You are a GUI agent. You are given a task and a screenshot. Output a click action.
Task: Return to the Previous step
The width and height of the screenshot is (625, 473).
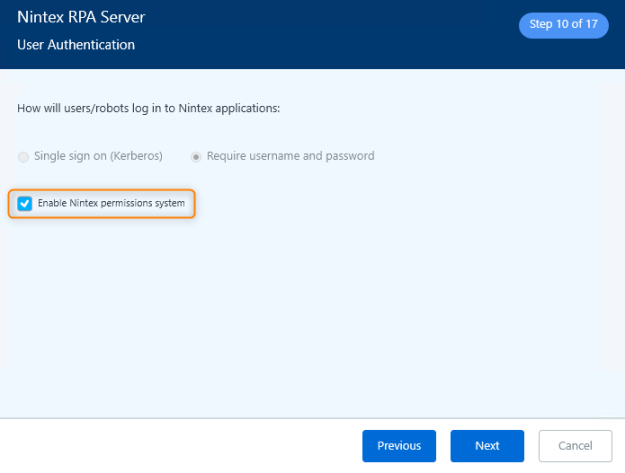pos(399,446)
